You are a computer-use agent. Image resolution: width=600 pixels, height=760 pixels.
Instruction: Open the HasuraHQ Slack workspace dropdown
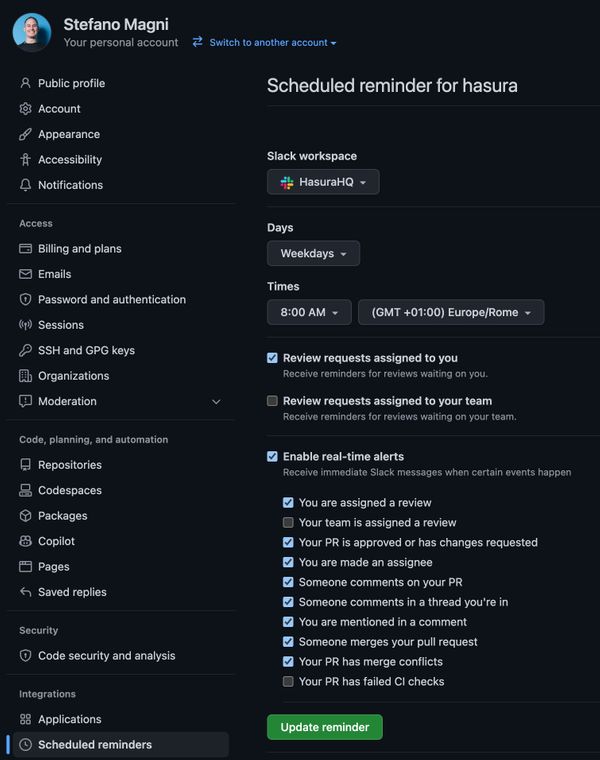coord(323,182)
